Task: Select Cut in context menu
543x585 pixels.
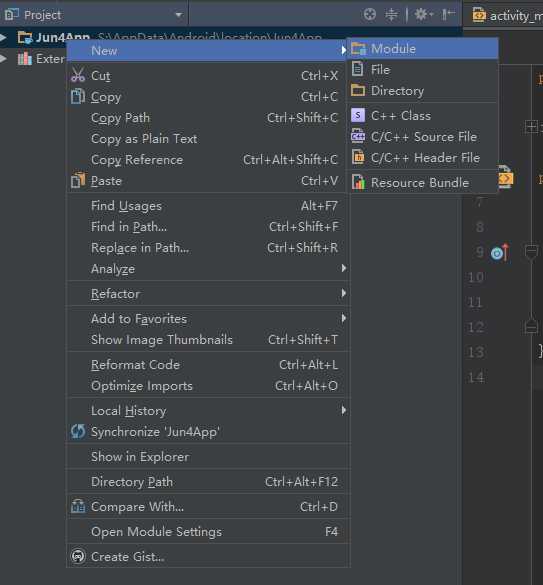Action: point(207,76)
